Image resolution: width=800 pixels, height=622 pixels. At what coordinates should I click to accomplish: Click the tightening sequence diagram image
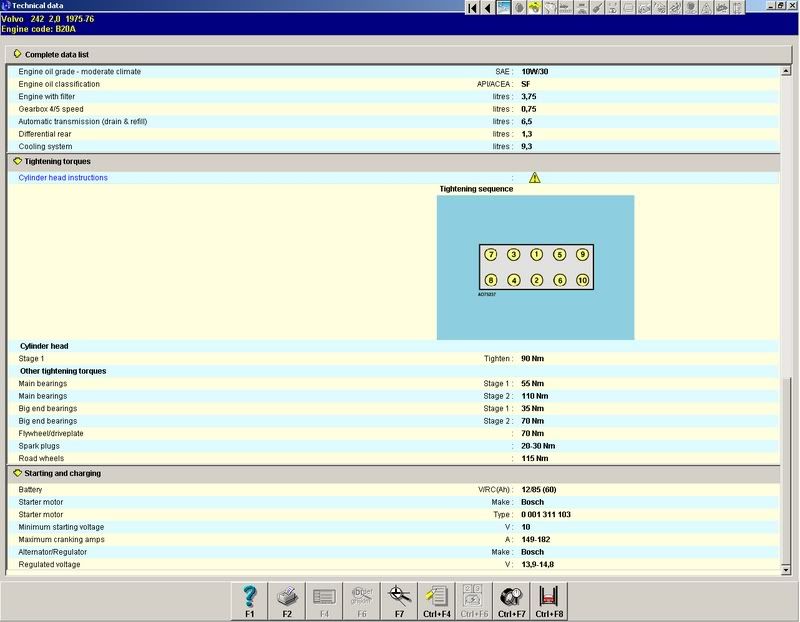pos(535,267)
